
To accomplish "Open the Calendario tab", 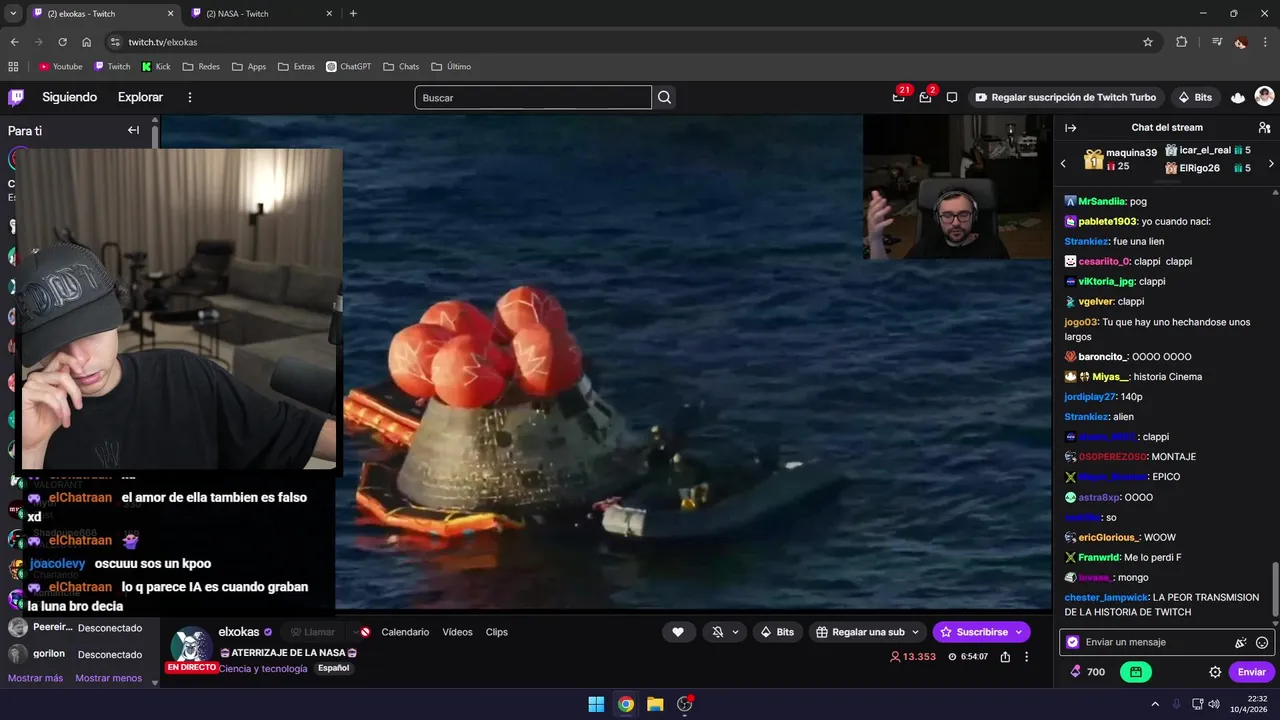I will (405, 632).
